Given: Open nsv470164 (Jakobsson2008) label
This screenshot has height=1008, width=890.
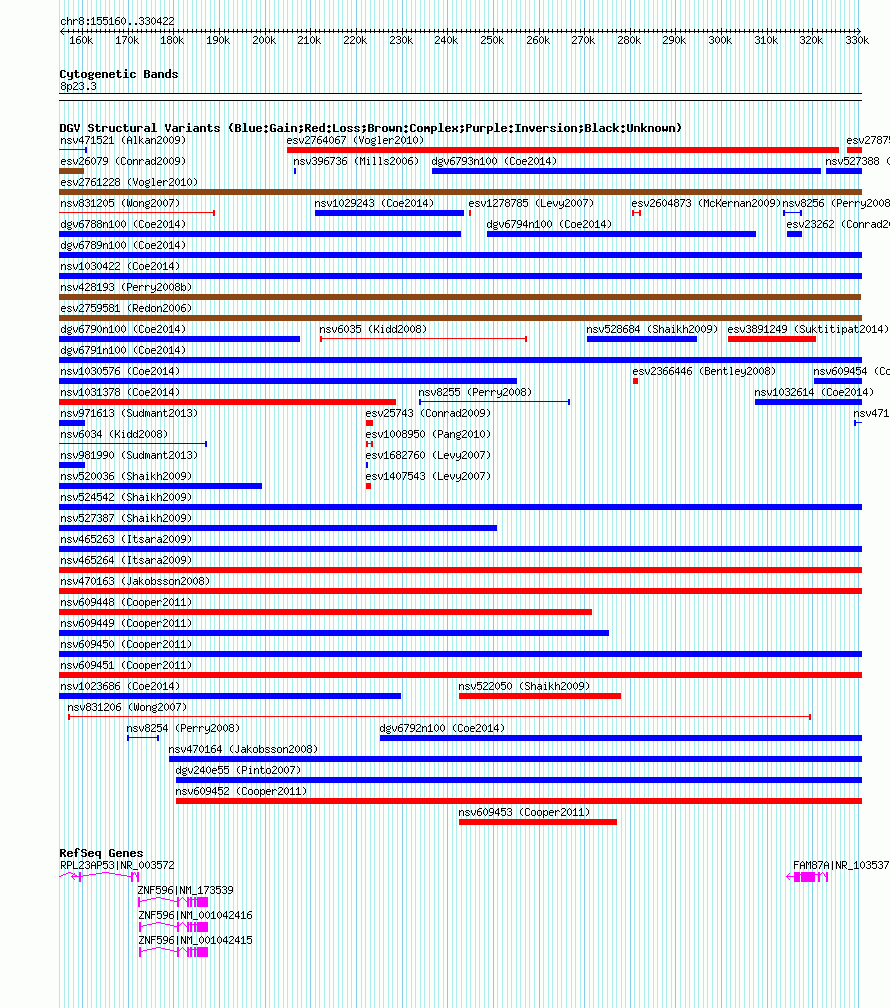Looking at the screenshot, I should [243, 750].
